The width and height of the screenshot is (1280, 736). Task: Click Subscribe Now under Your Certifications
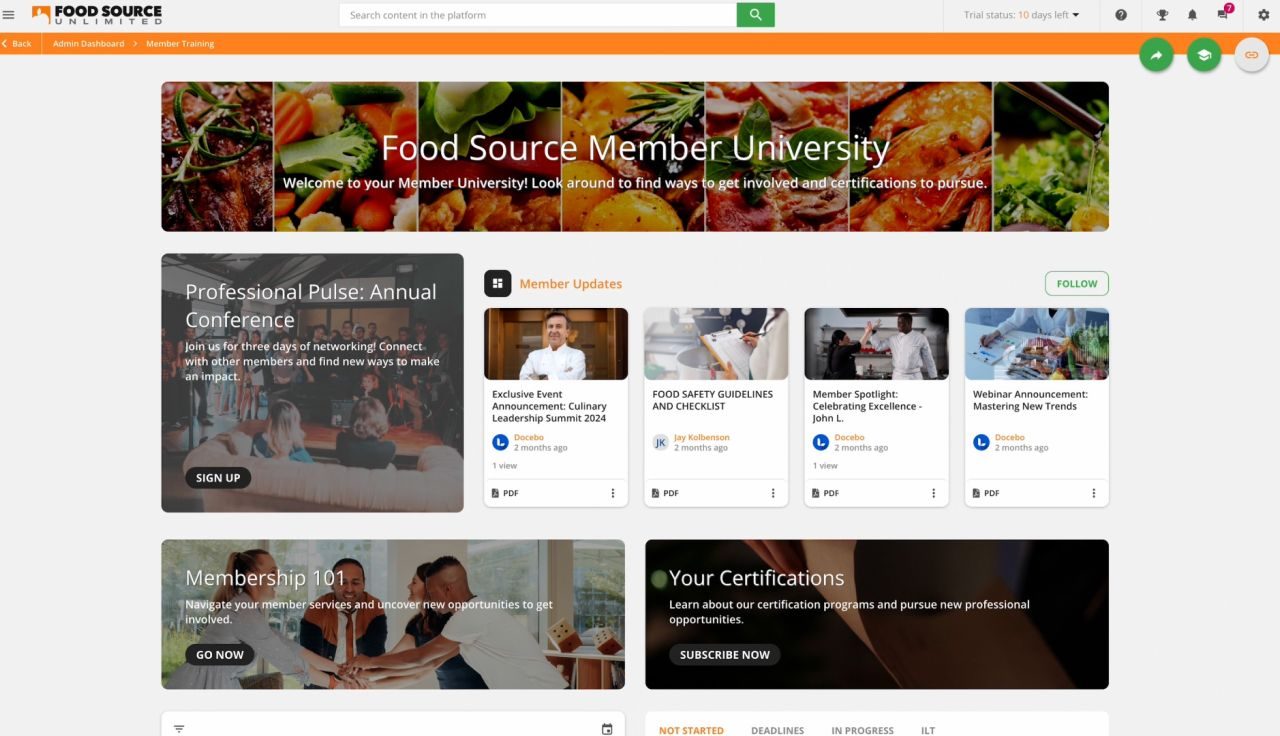[x=724, y=655]
